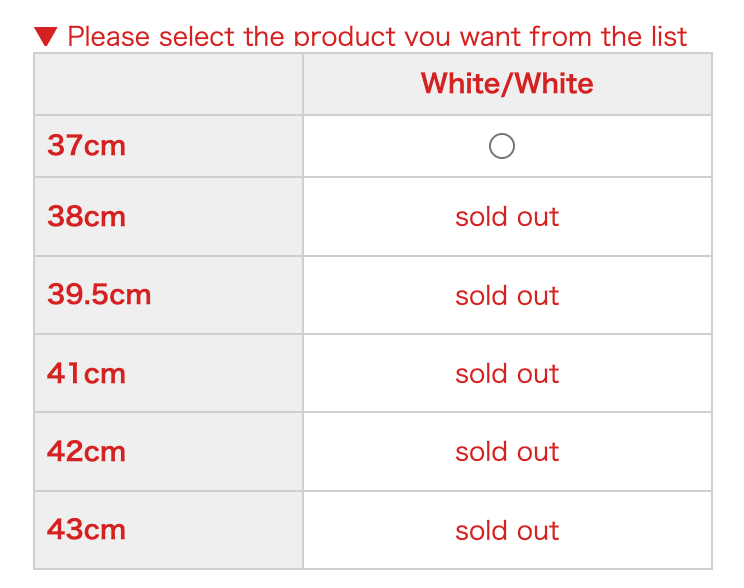Click sold out text in 43cm row
This screenshot has height=588, width=744.
coord(507,530)
